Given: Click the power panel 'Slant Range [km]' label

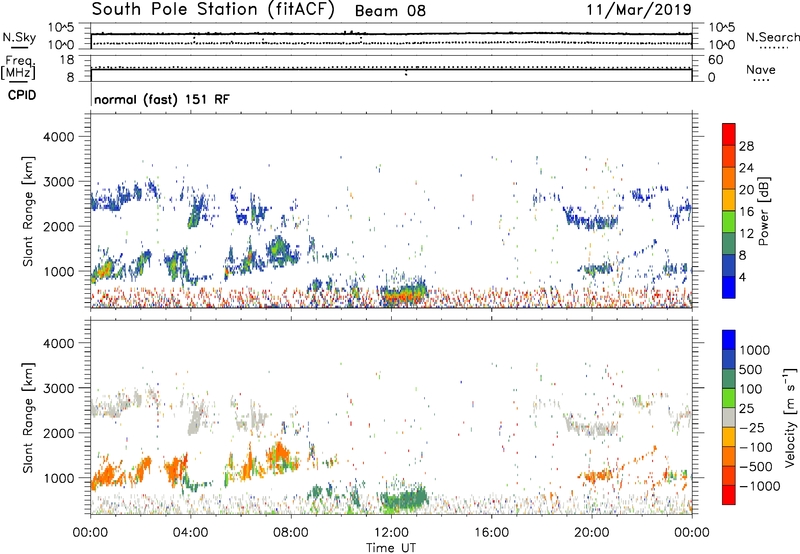Looking at the screenshot, I should [28, 211].
